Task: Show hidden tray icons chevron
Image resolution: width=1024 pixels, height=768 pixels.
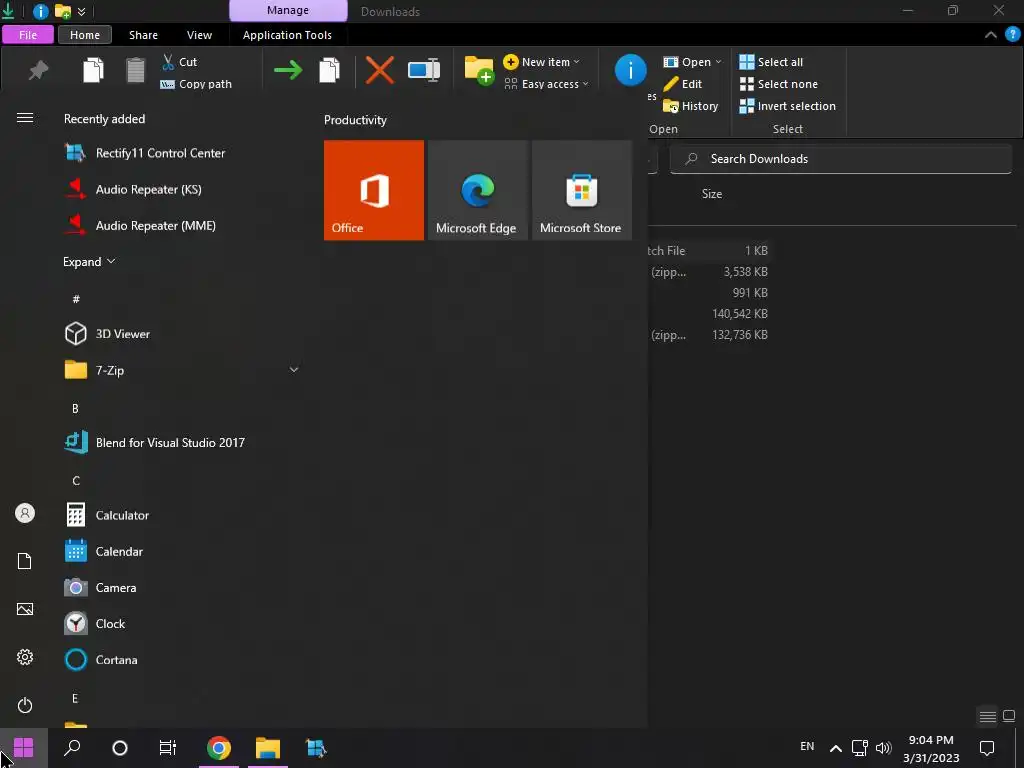Action: [x=835, y=748]
